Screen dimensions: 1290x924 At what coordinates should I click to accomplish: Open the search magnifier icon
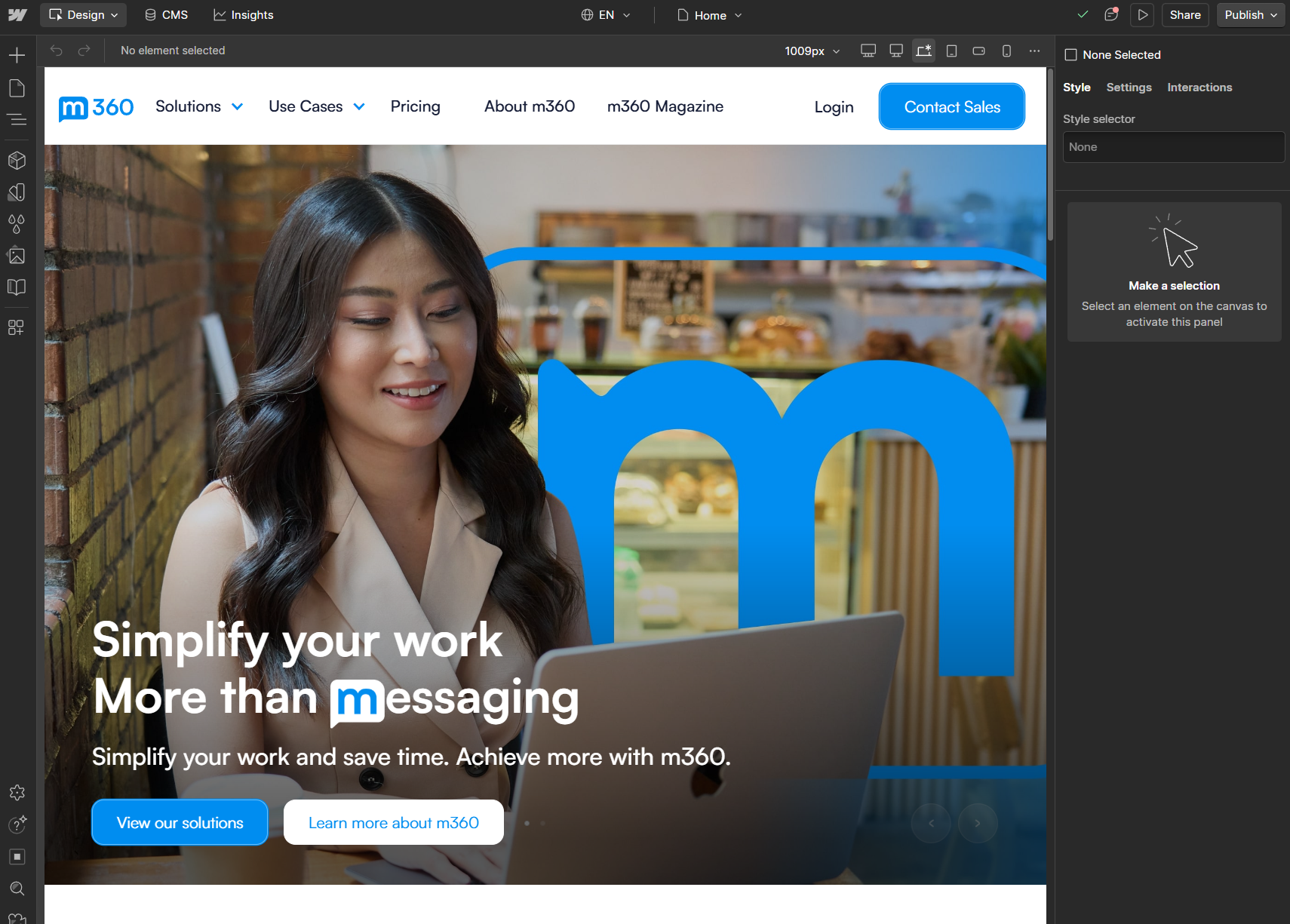17,889
